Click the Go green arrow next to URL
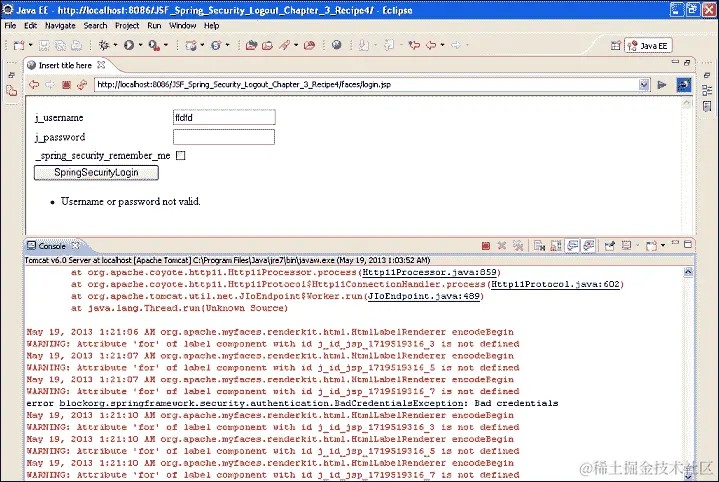 tap(662, 84)
